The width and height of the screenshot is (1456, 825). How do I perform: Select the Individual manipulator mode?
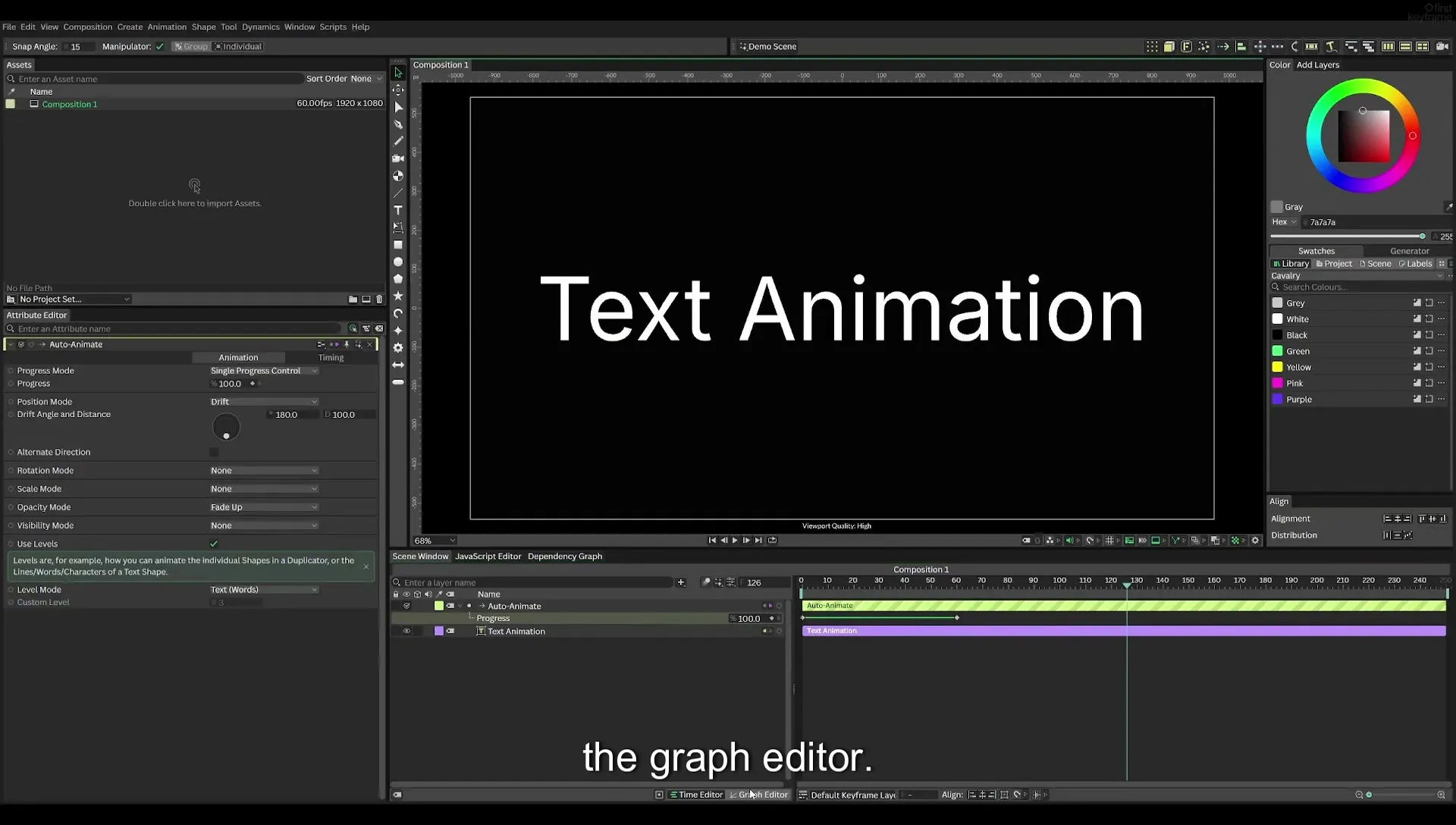pos(238,46)
